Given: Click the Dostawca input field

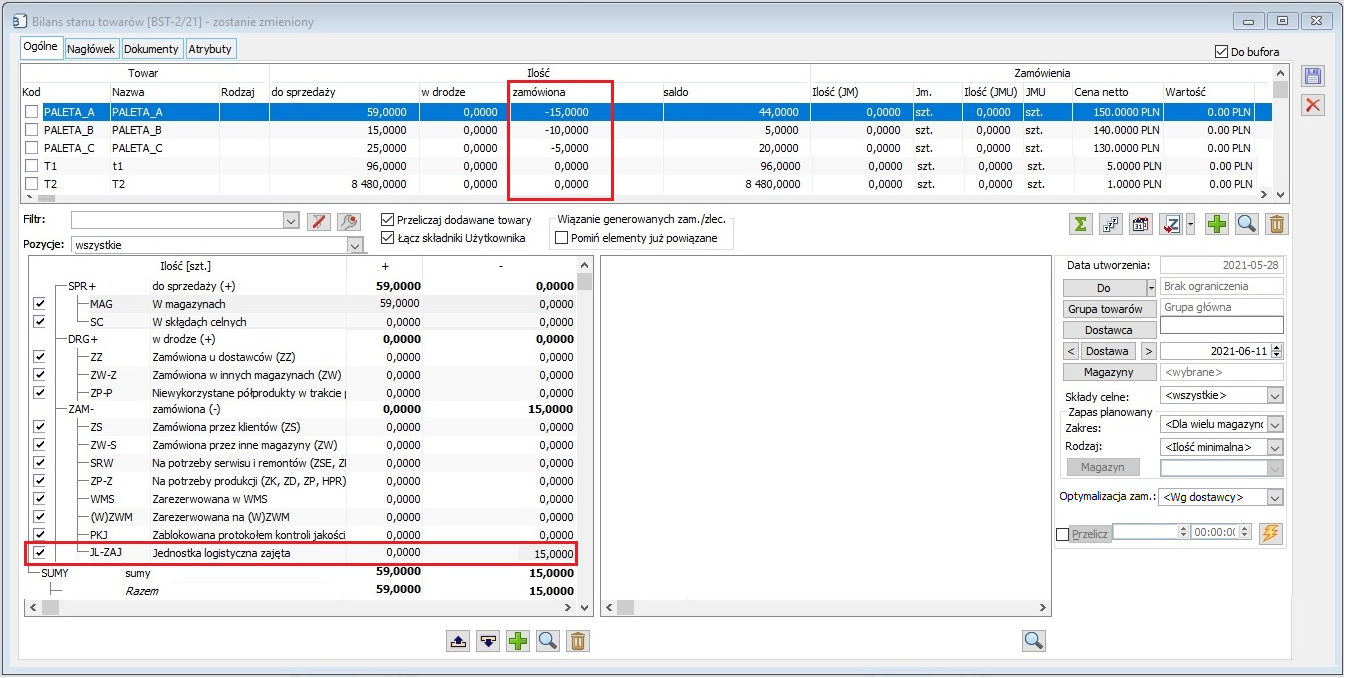Looking at the screenshot, I should point(1221,325).
